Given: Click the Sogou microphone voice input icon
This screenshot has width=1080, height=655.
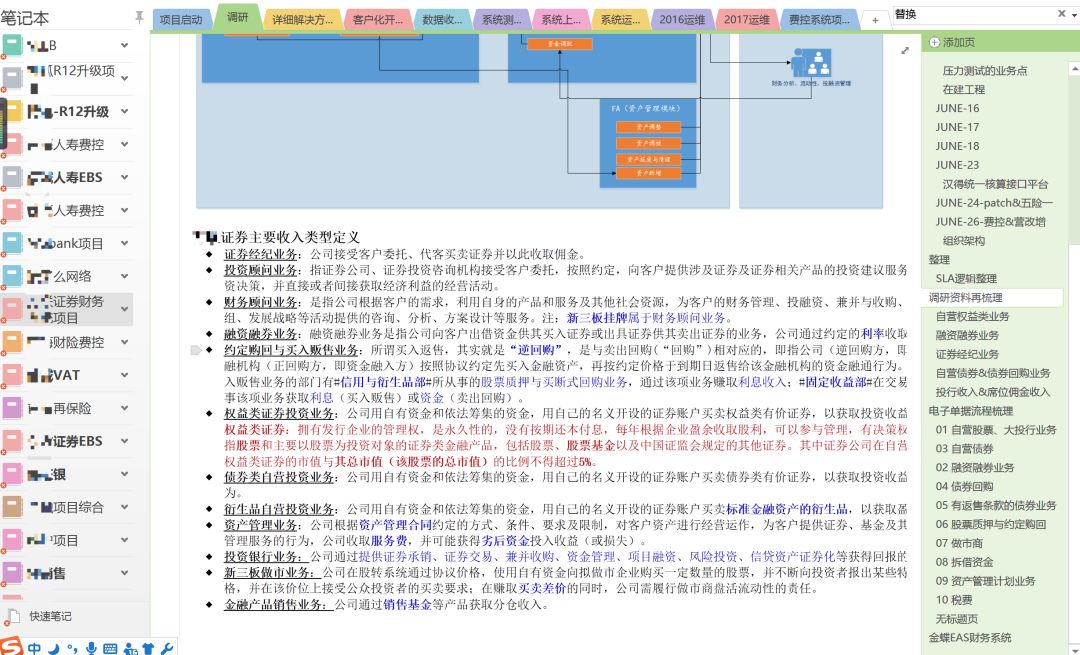Looking at the screenshot, I should pyautogui.click(x=92, y=648).
